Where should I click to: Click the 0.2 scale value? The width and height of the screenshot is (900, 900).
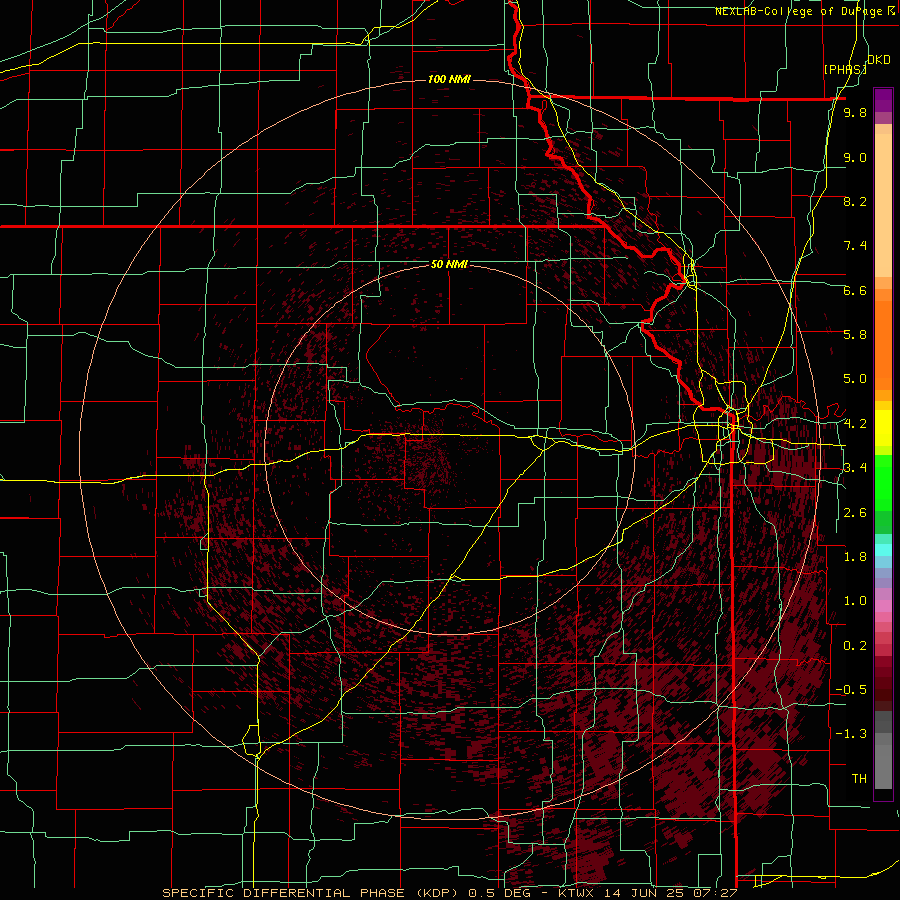tap(855, 646)
